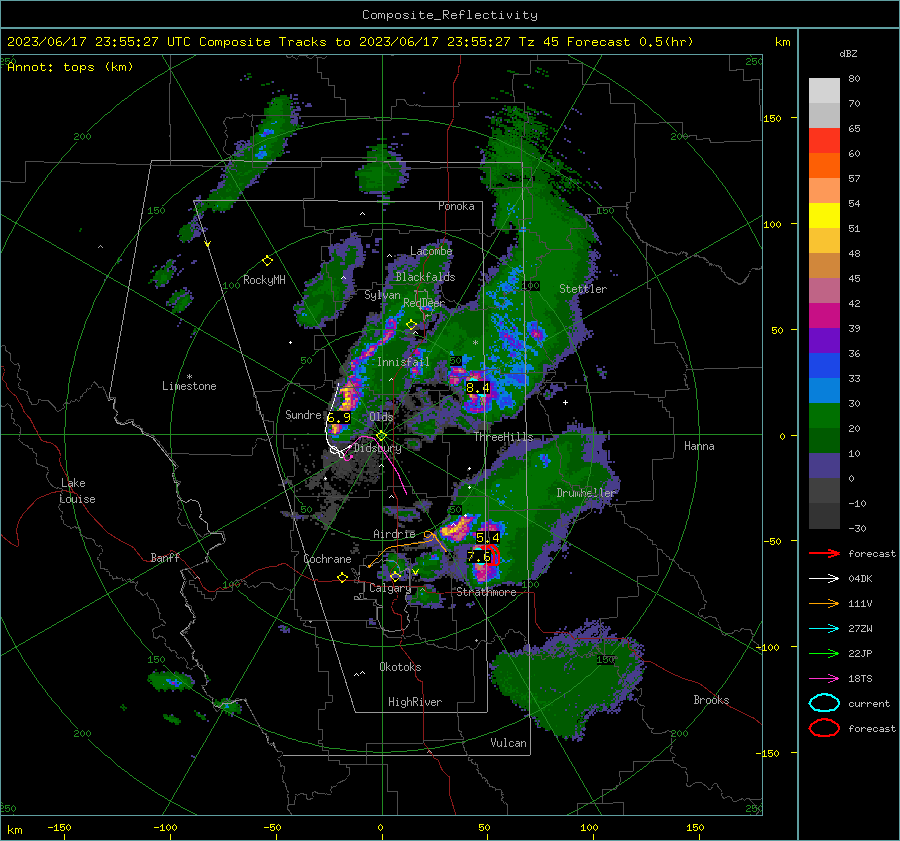Click the red forecast arrow in legend

tap(824, 553)
